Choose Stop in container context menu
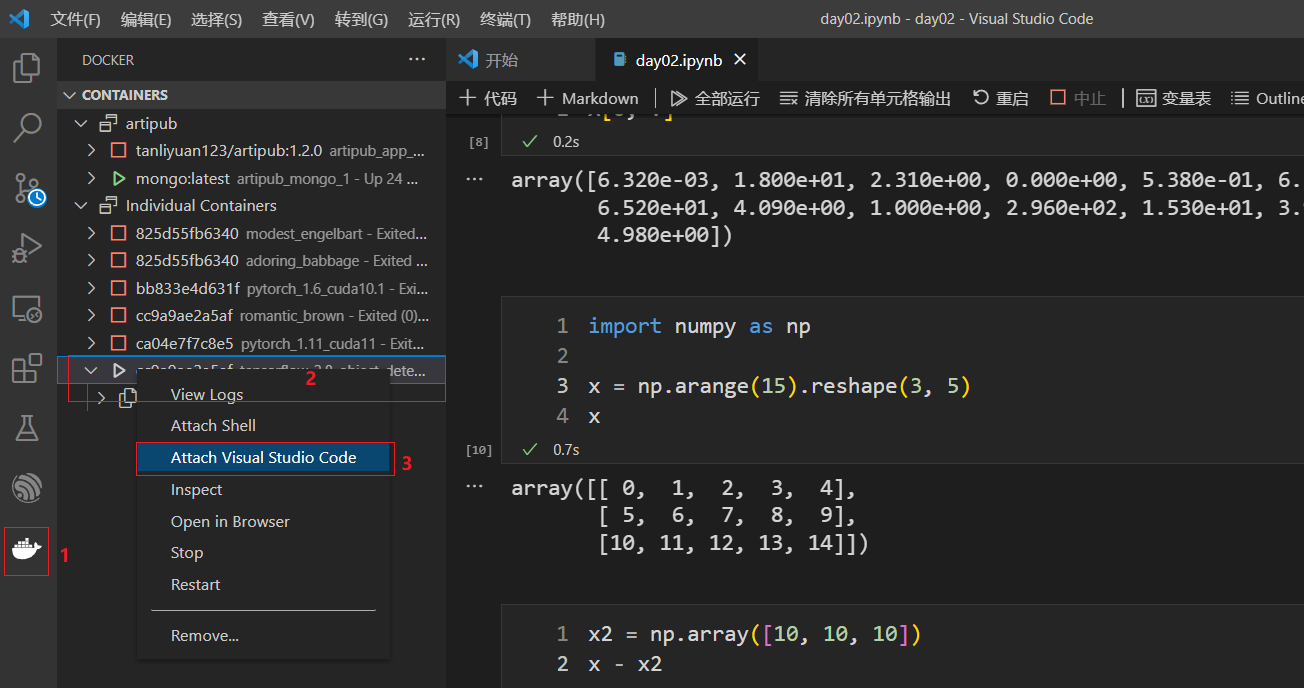The width and height of the screenshot is (1304, 688). (263, 553)
